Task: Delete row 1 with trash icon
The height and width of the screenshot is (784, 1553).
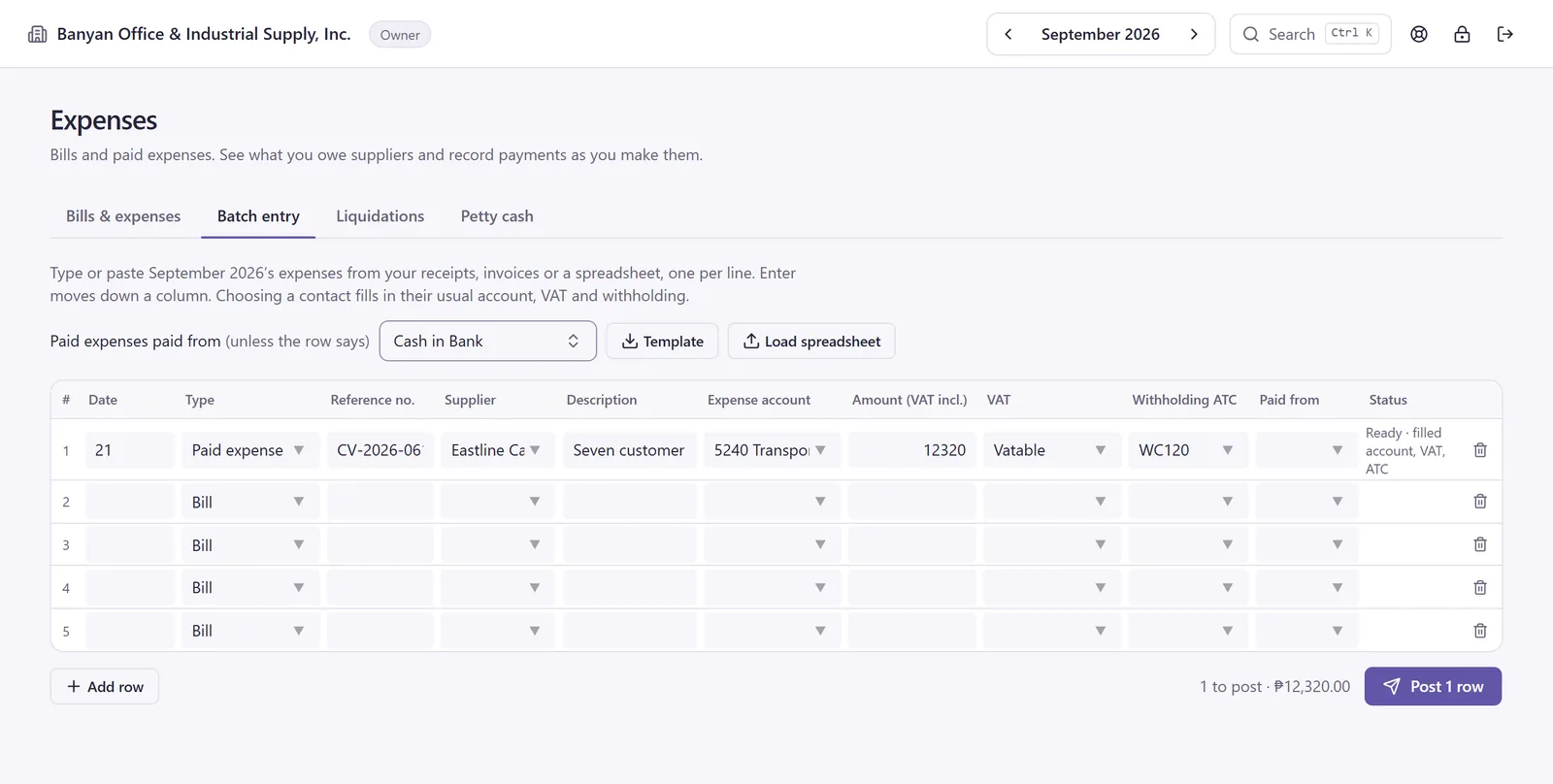Action: tap(1480, 450)
